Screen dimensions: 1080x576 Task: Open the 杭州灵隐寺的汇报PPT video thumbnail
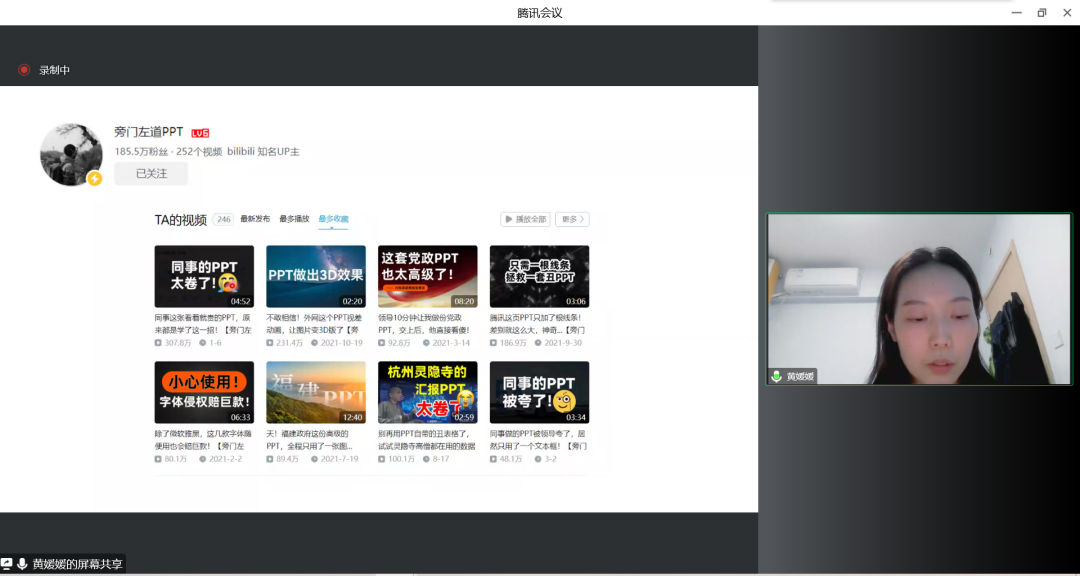coord(427,392)
